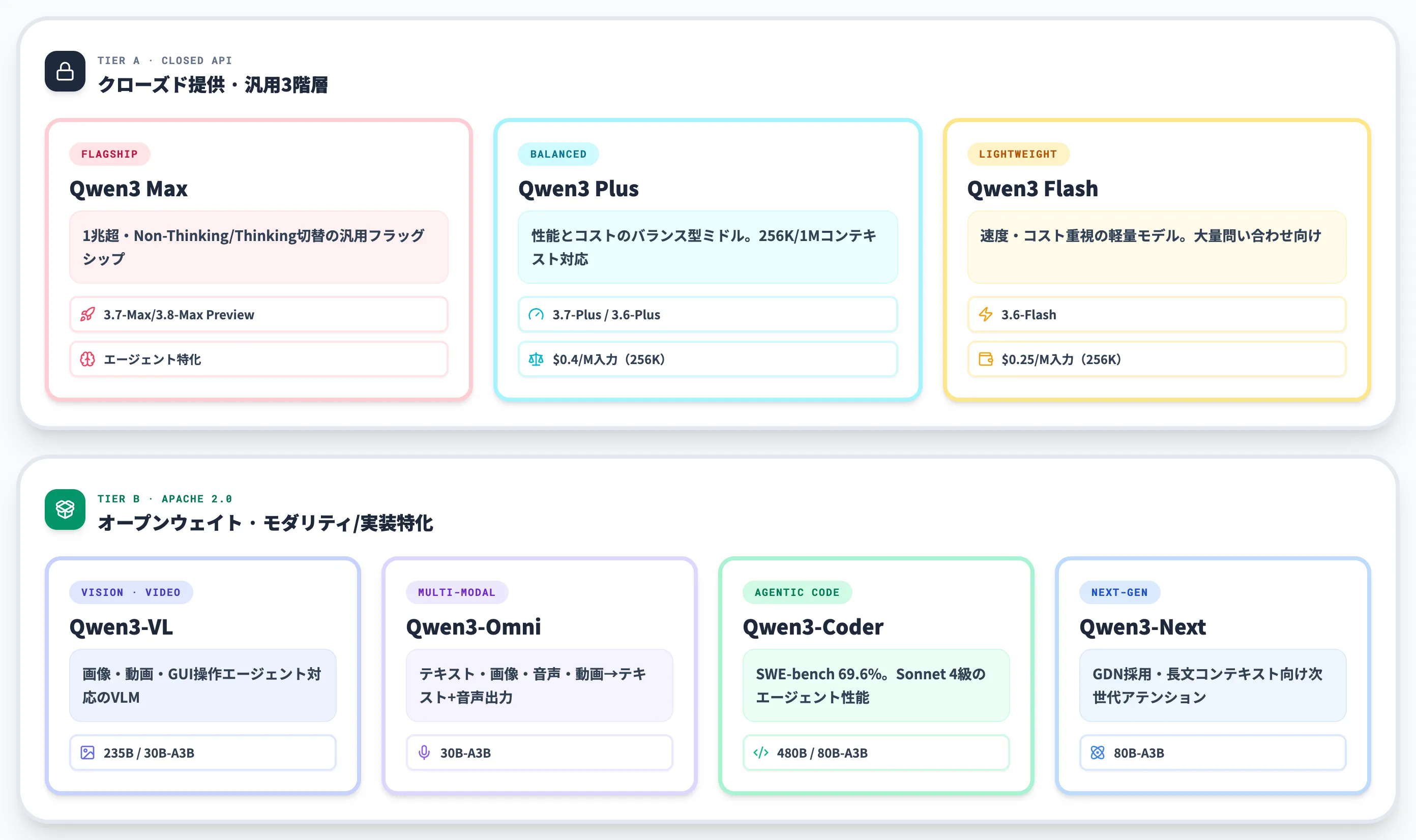
Task: Select the VISION · VIDEO badge
Action: coord(131,593)
